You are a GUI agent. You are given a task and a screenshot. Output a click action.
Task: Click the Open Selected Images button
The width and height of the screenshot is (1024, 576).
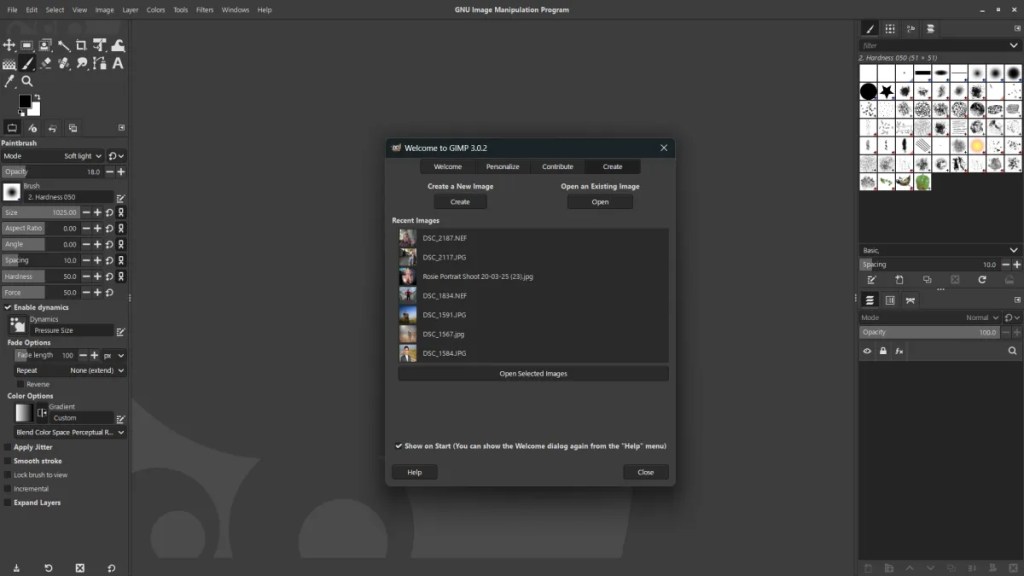click(x=532, y=373)
